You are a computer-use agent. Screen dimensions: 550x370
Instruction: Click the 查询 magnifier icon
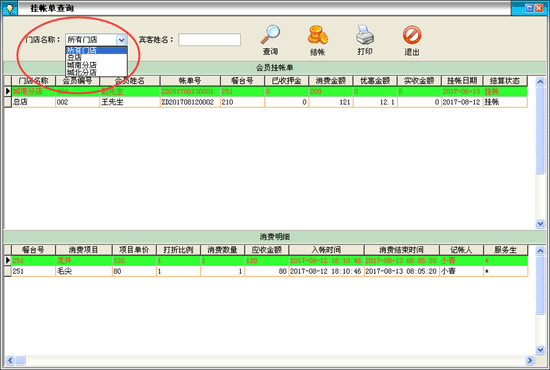tap(270, 34)
